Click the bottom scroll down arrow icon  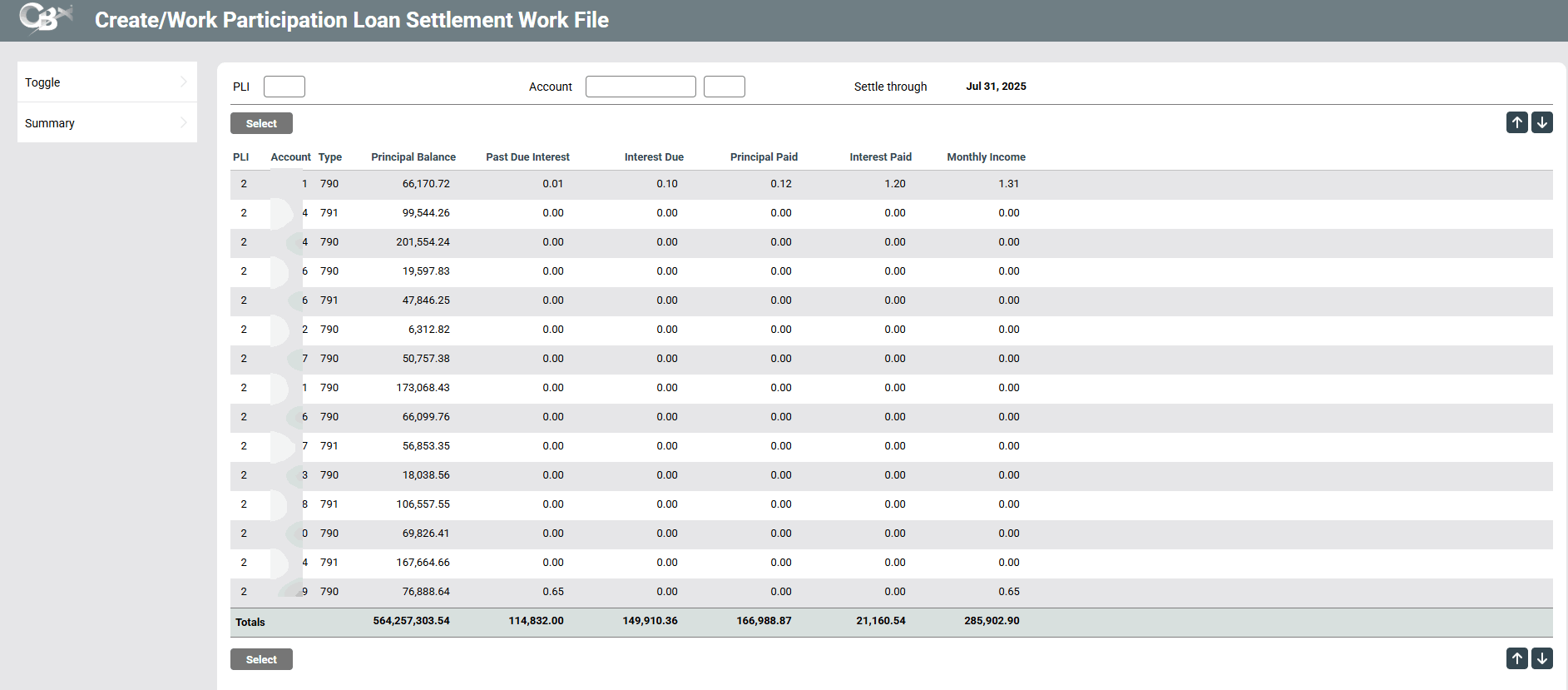tap(1541, 658)
